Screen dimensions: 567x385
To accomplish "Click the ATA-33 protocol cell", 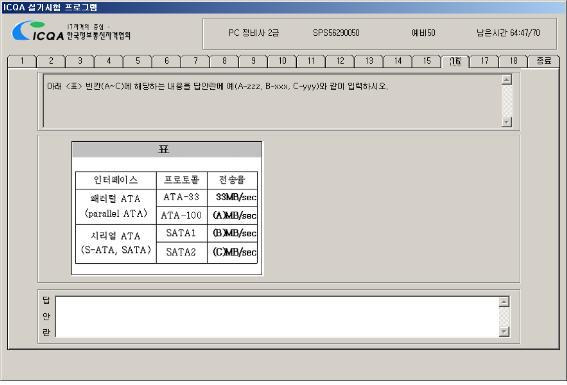I will coord(182,197).
